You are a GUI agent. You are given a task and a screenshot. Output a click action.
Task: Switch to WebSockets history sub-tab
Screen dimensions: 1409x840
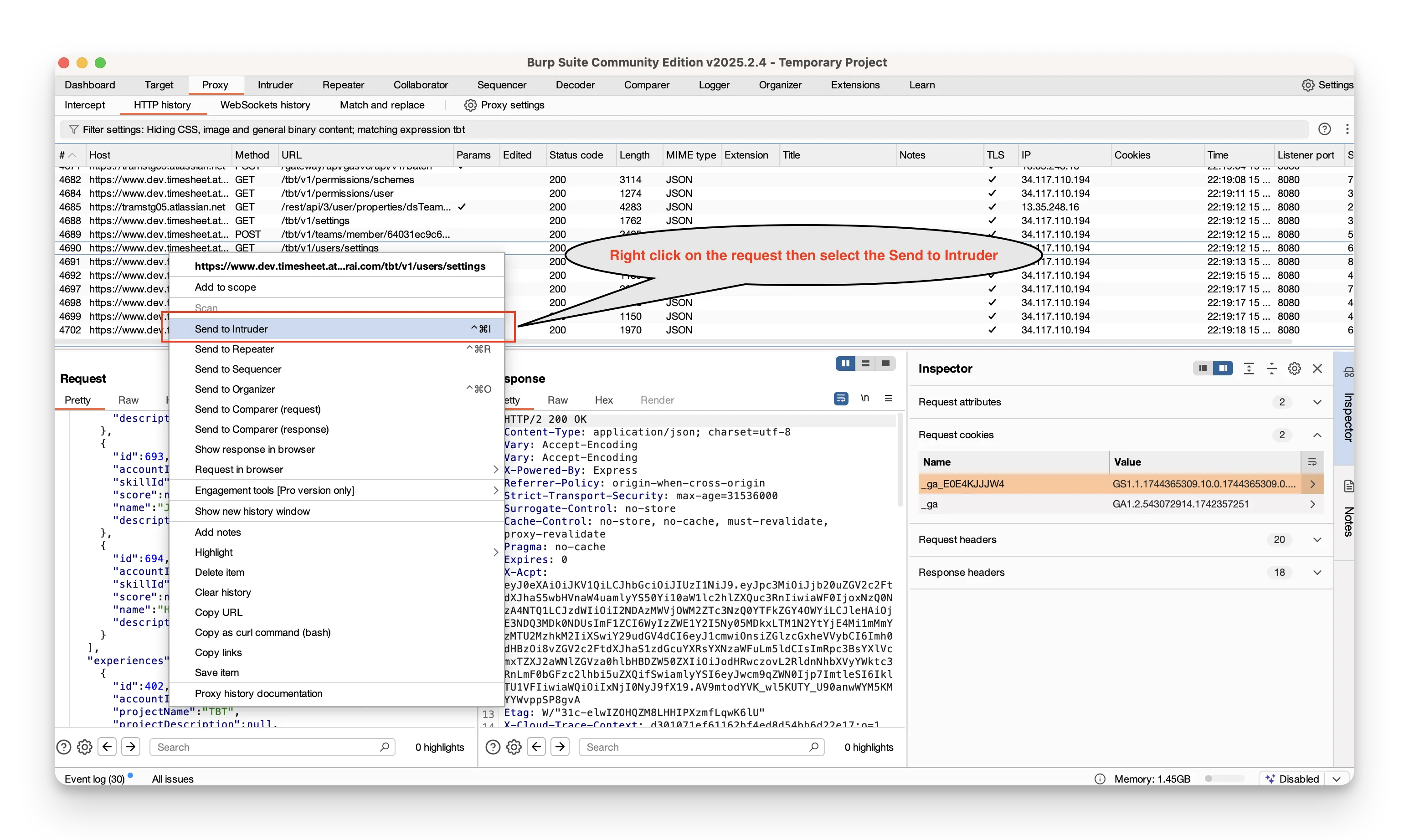[x=265, y=105]
